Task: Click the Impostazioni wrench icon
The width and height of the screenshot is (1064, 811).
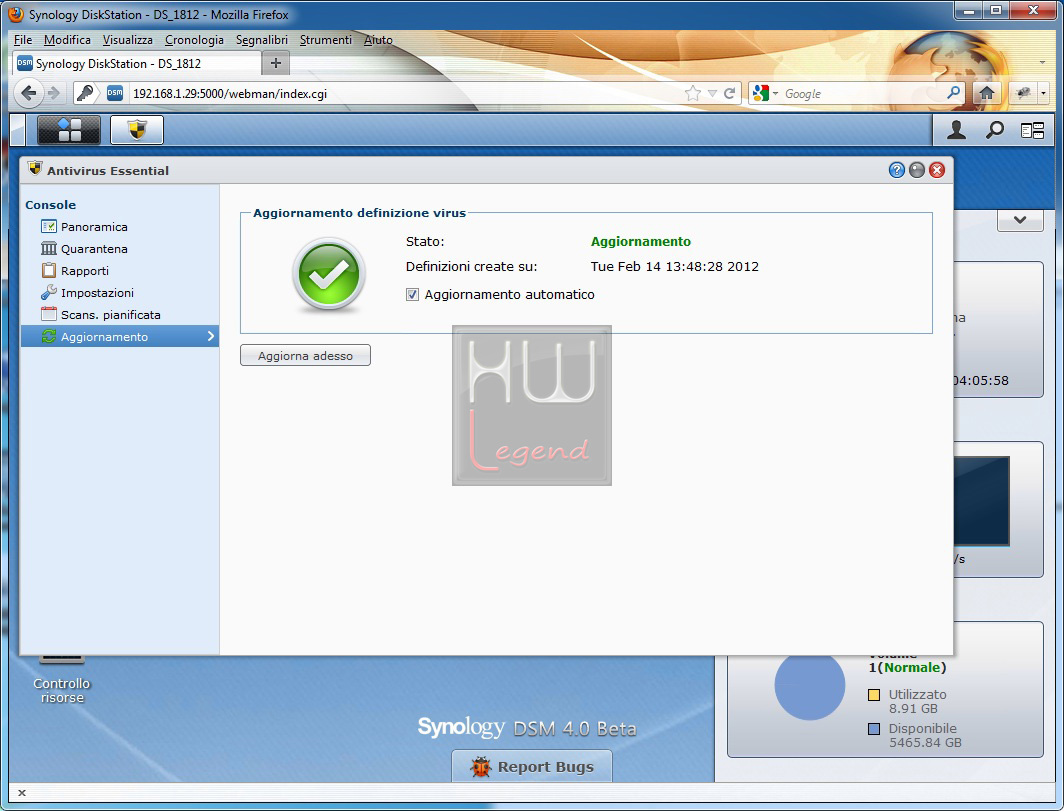Action: tap(49, 292)
